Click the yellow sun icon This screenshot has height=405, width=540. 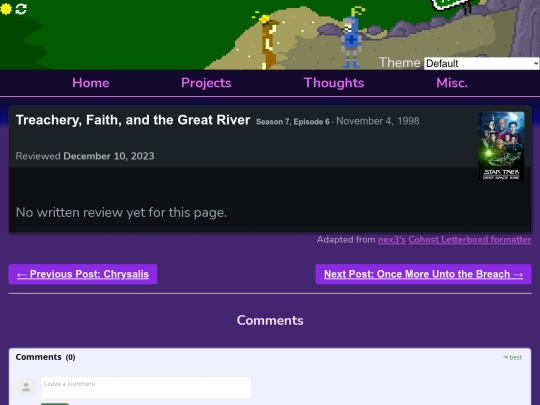coord(6,9)
